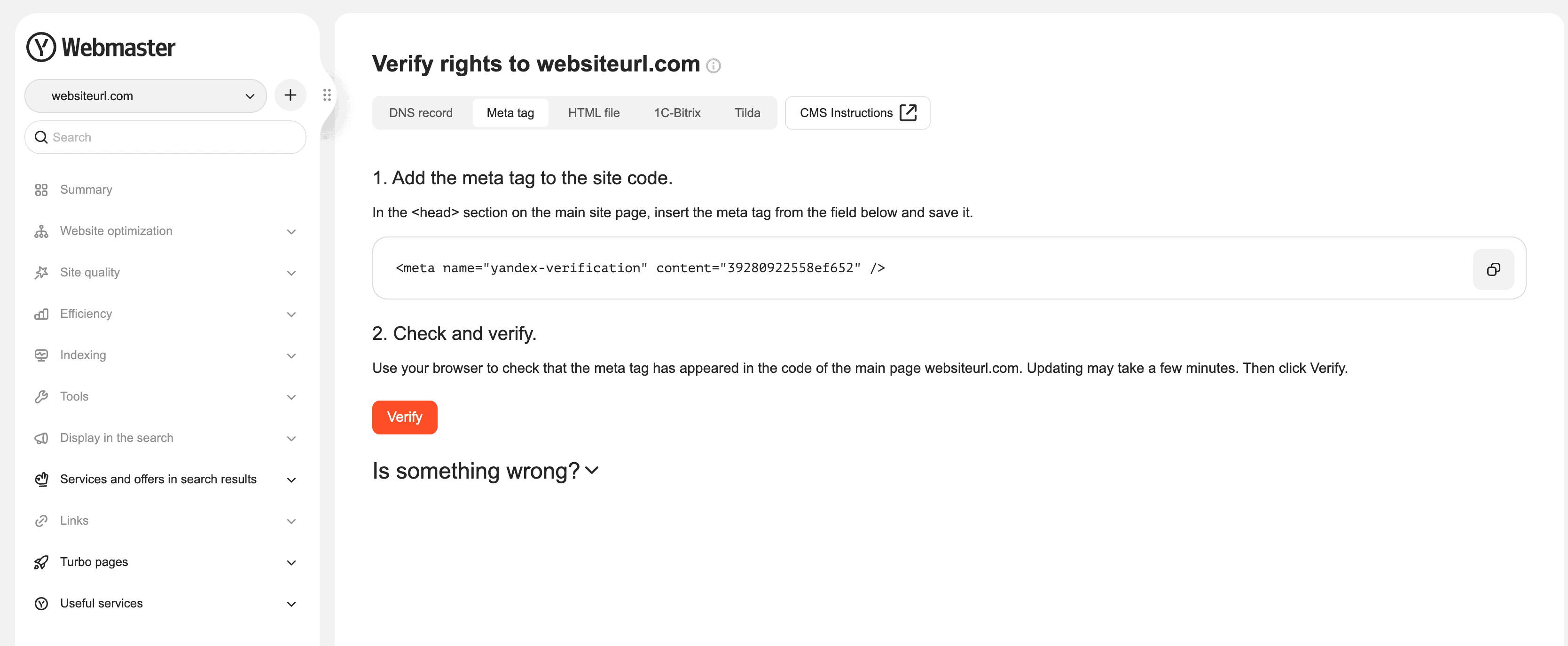Click the Summary icon in sidebar

coord(40,189)
